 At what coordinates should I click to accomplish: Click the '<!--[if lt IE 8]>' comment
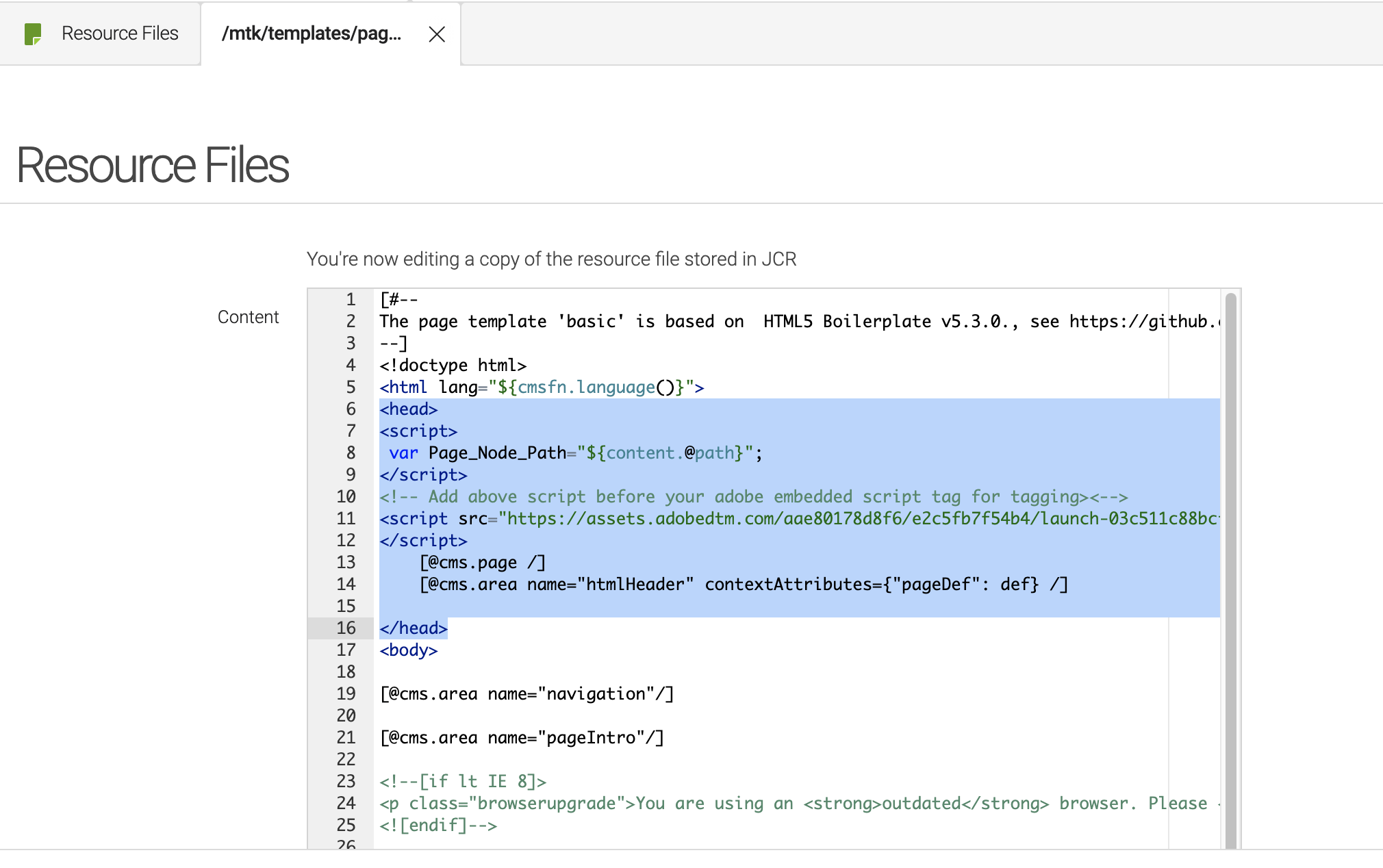(x=464, y=781)
